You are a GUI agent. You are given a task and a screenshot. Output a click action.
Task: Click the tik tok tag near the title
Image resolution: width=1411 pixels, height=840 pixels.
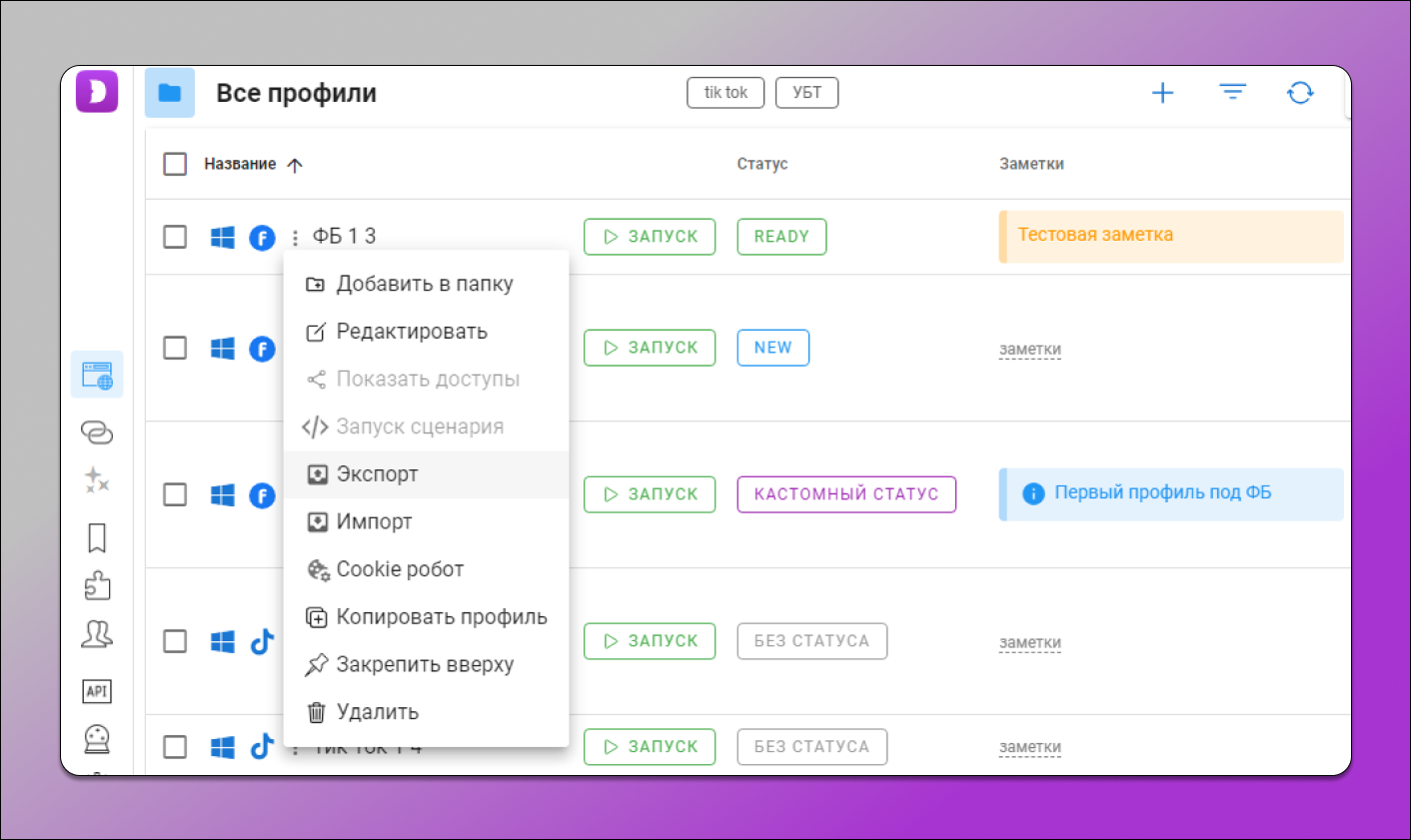[x=725, y=92]
